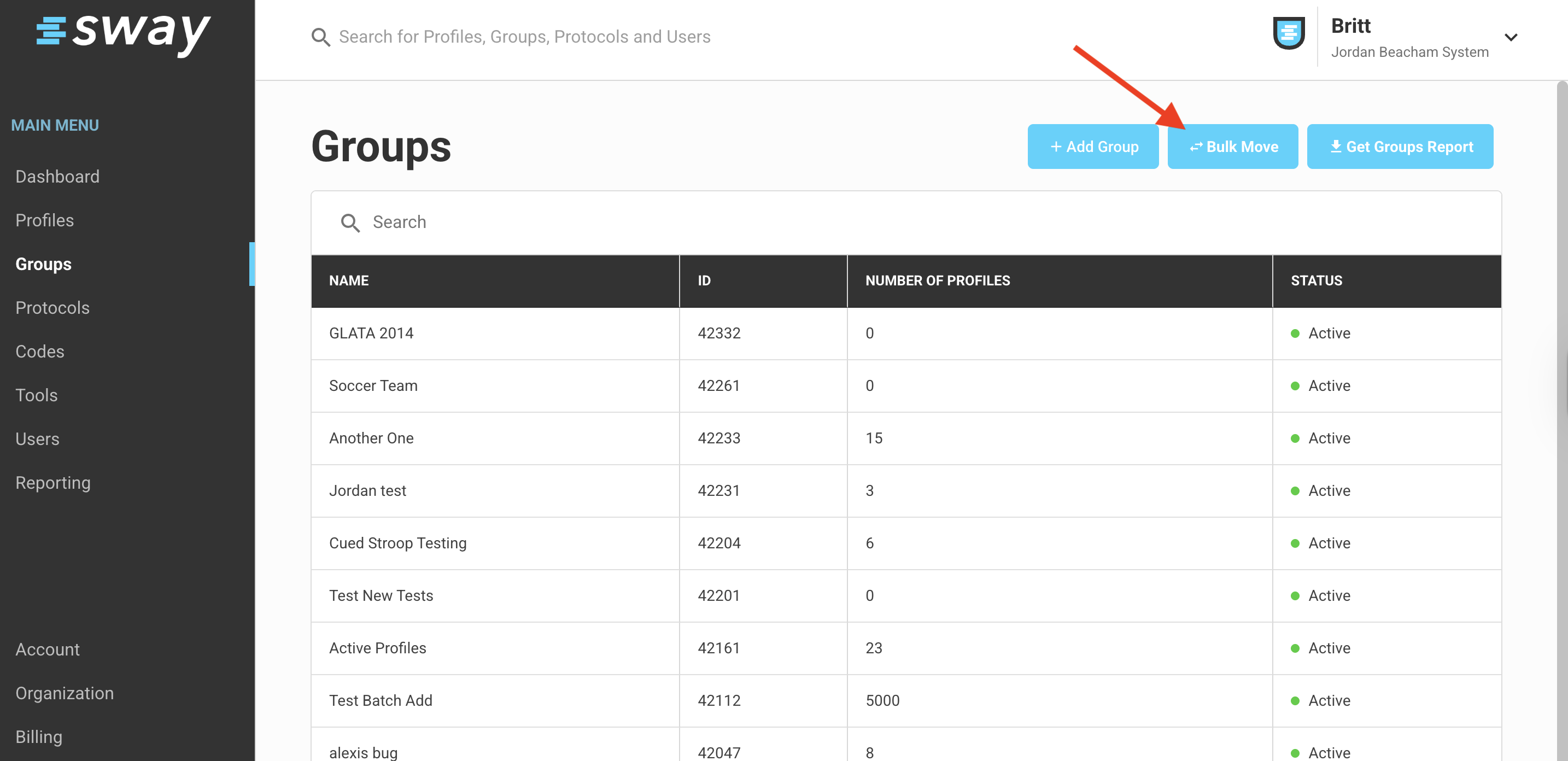Image resolution: width=1568 pixels, height=761 pixels.
Task: Open the Cued Stroop Testing group
Action: tap(398, 543)
